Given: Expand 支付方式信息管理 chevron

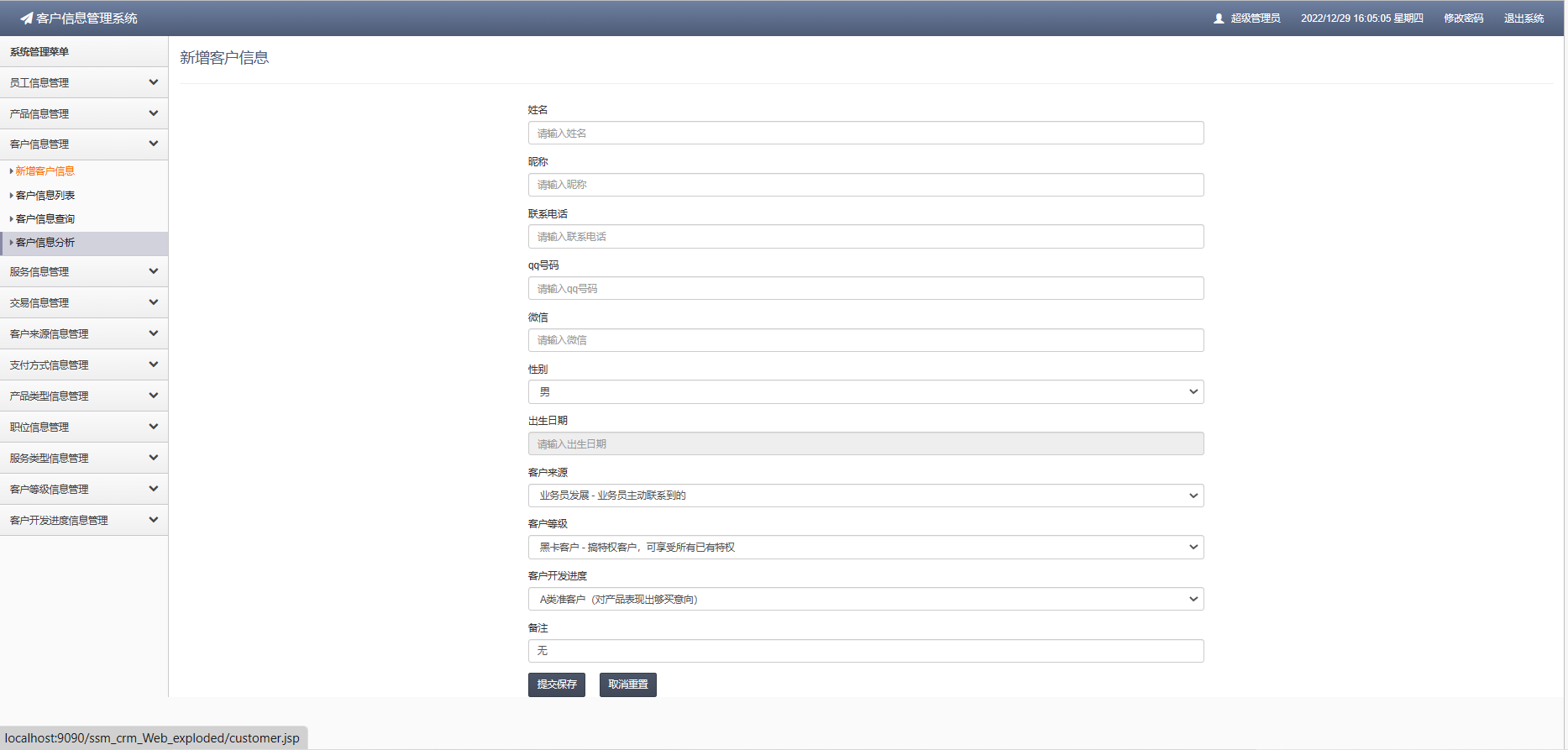Looking at the screenshot, I should coord(153,365).
